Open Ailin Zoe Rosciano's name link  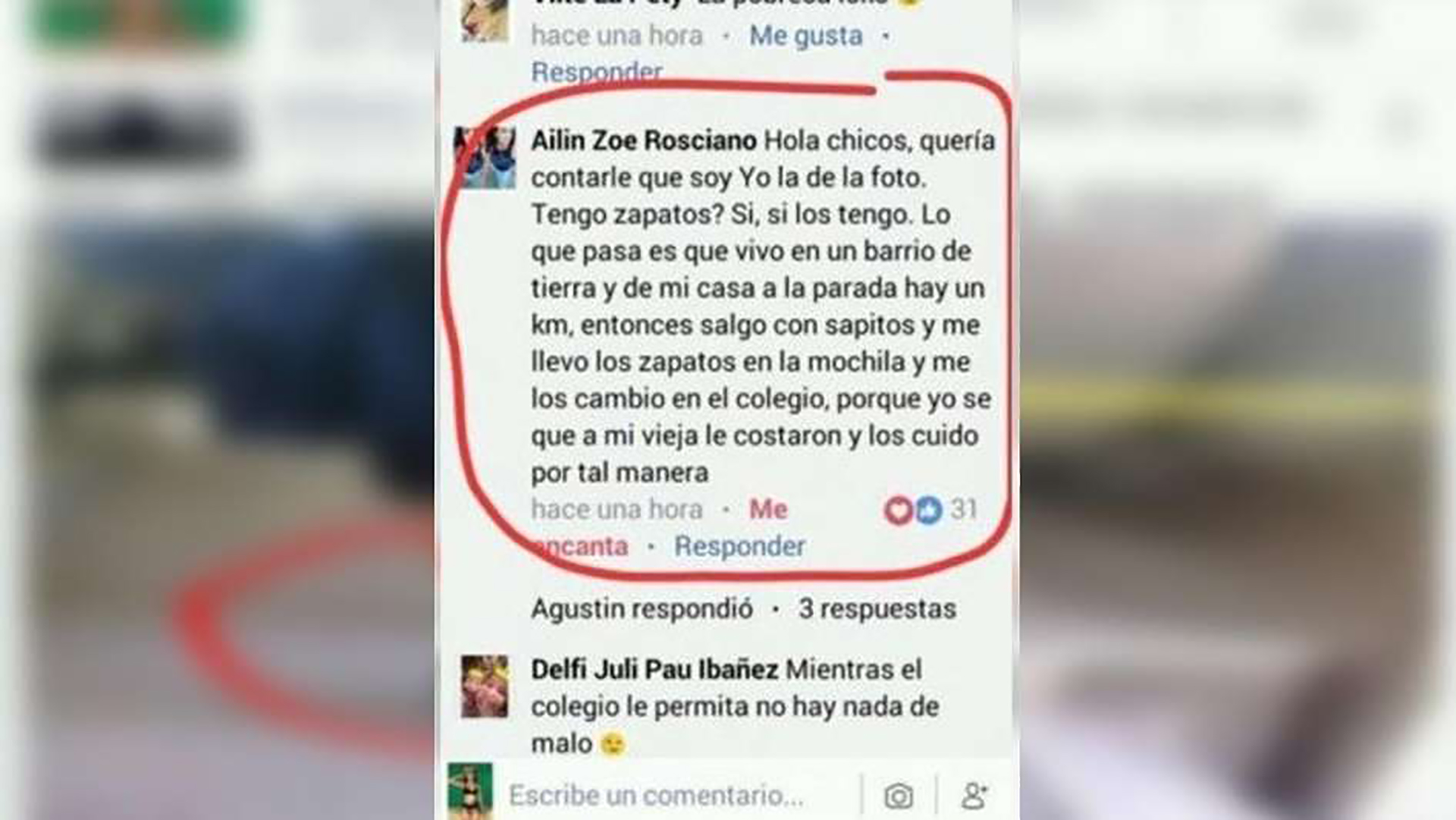pyautogui.click(x=644, y=140)
